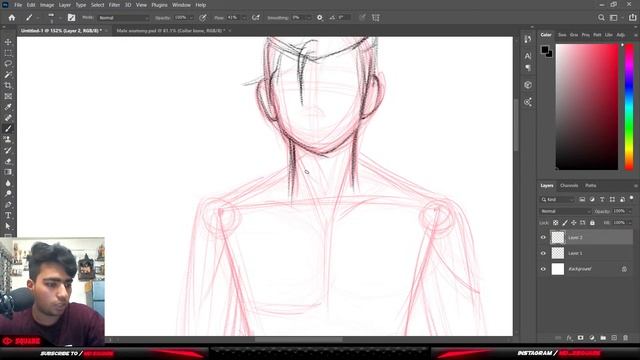Select the Lasso tool
The height and width of the screenshot is (360, 640).
pyautogui.click(x=8, y=64)
